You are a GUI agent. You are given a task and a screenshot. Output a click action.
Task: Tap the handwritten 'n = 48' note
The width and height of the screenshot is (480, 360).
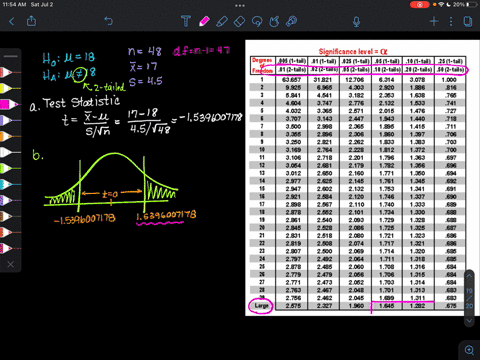[145, 51]
